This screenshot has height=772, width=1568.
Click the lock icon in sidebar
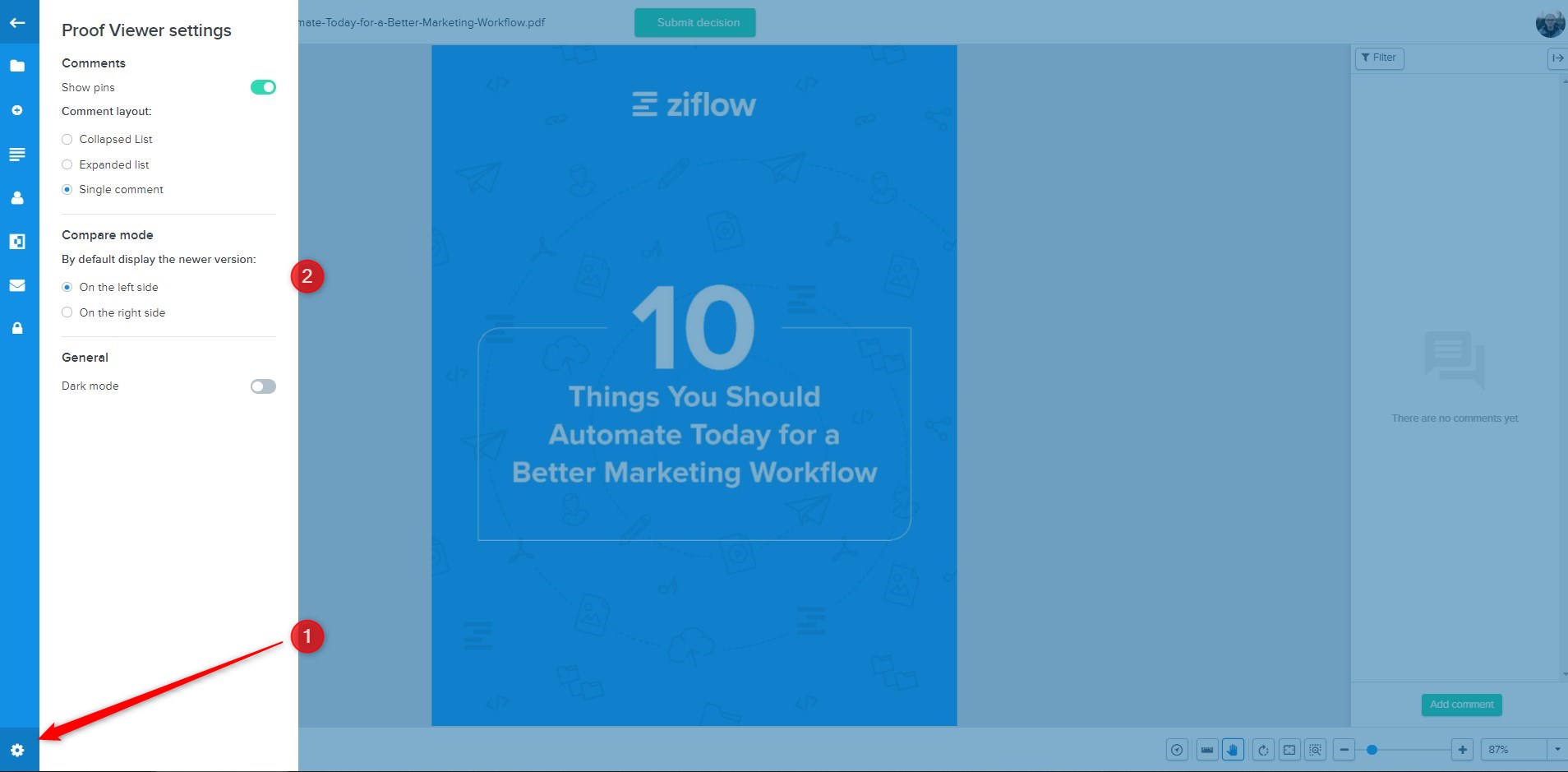pos(17,328)
